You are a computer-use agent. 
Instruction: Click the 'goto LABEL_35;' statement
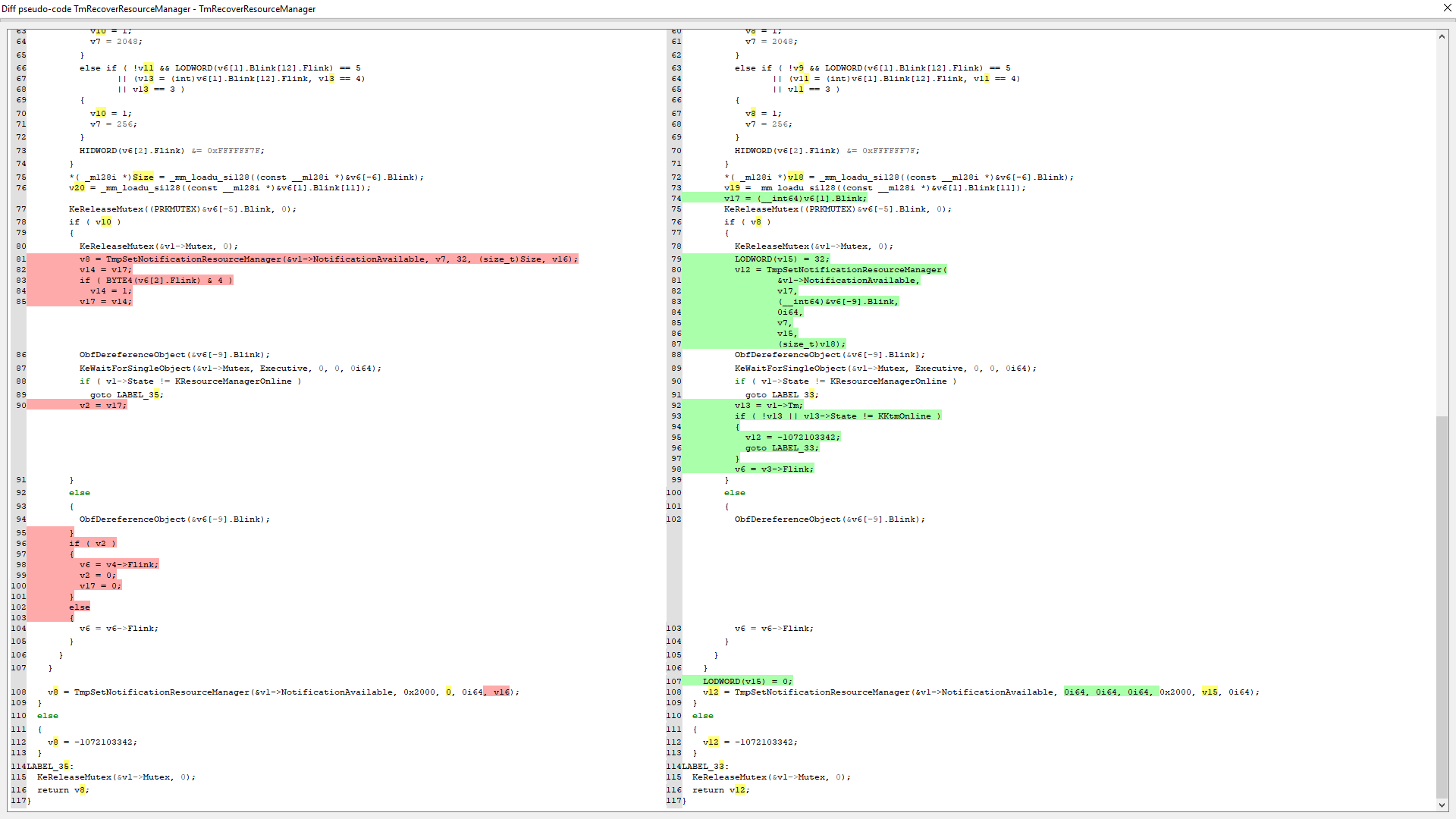coord(127,394)
